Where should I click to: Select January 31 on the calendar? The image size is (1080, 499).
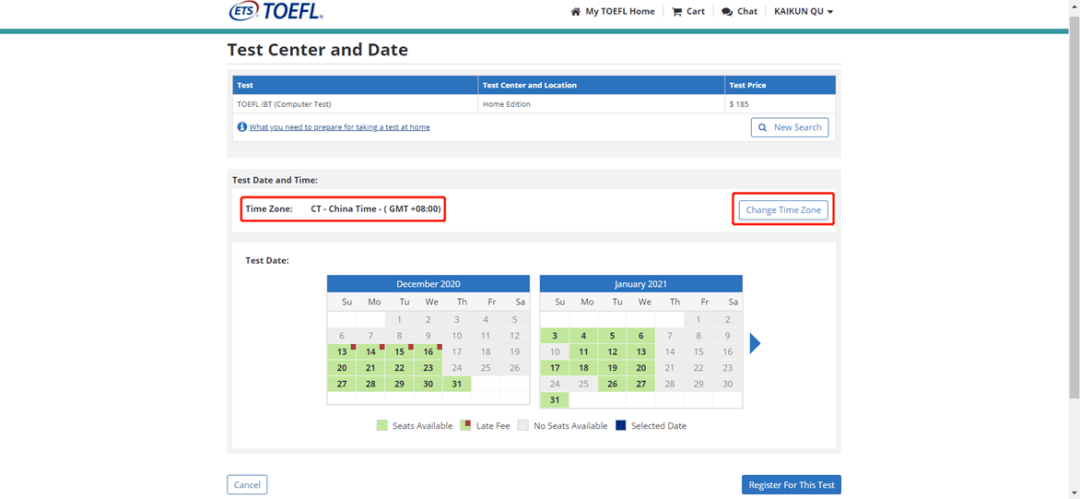(554, 400)
